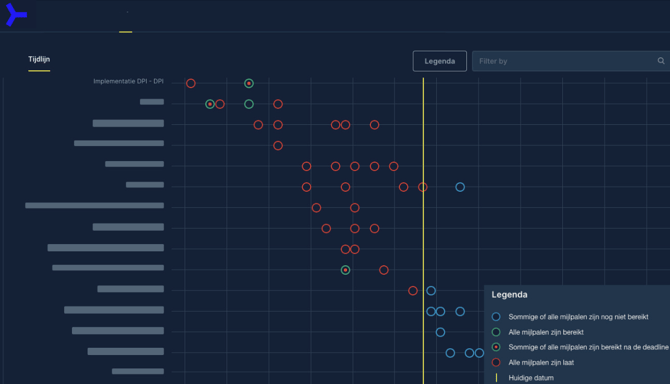Click the blue milestone on sixth row

[460, 187]
